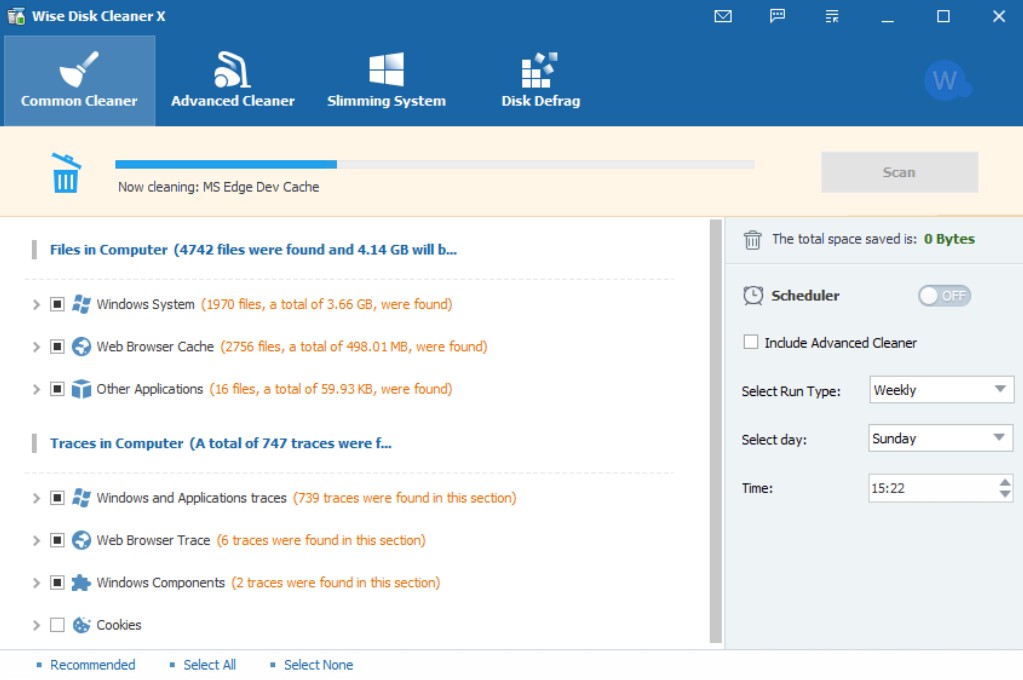Expand Windows and Applications traces

[x=37, y=498]
